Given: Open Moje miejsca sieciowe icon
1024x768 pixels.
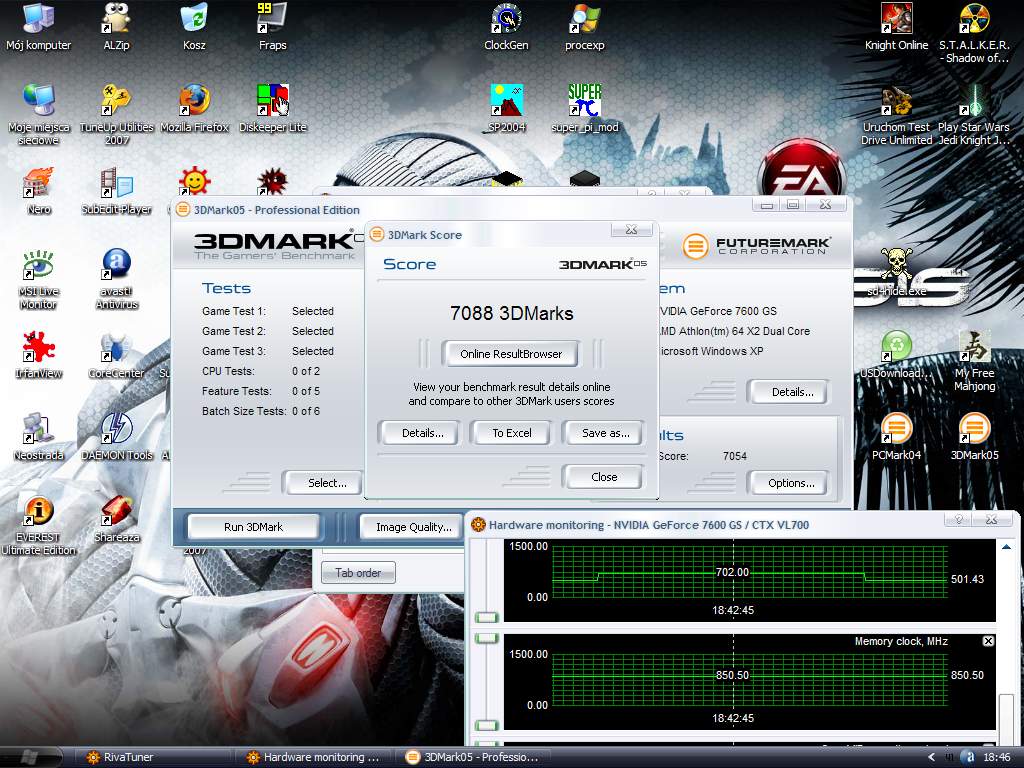Looking at the screenshot, I should [39, 115].
